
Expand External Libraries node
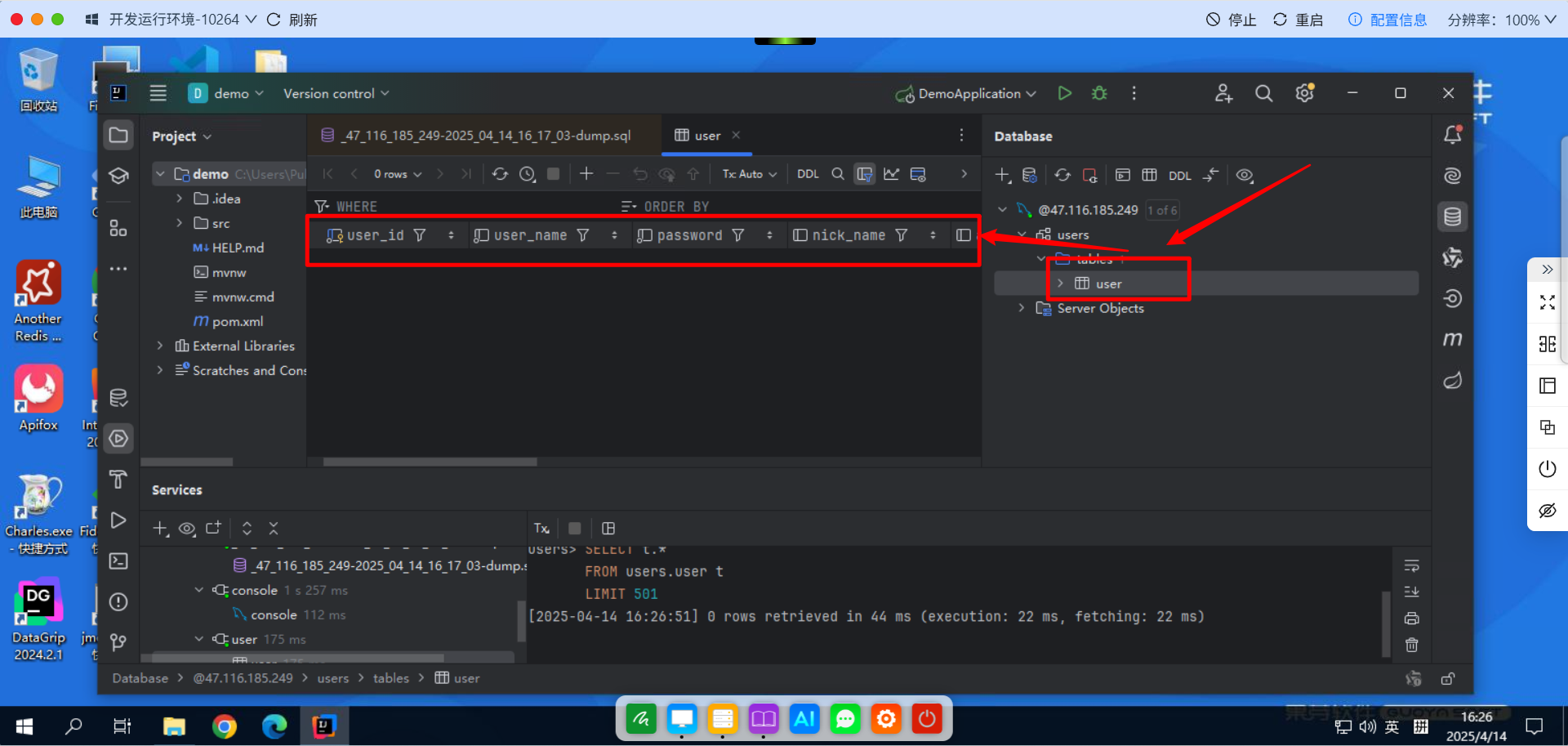click(x=160, y=346)
